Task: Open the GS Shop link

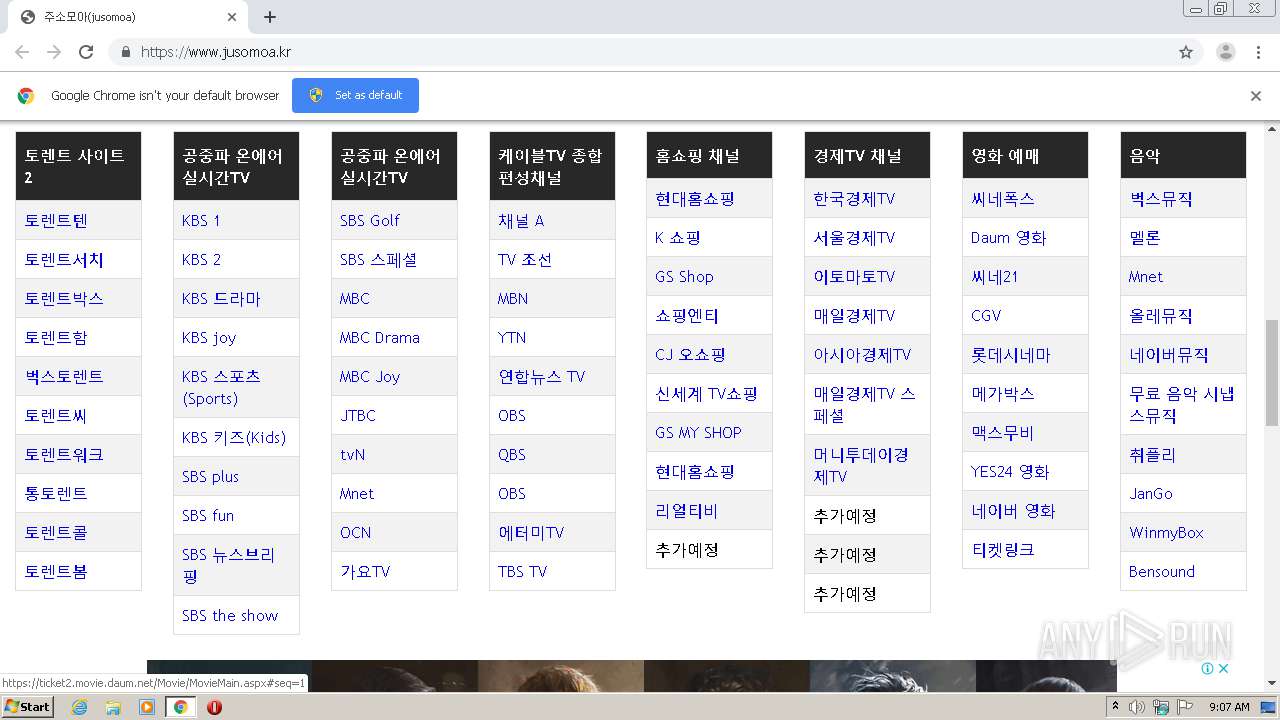Action: pos(684,276)
